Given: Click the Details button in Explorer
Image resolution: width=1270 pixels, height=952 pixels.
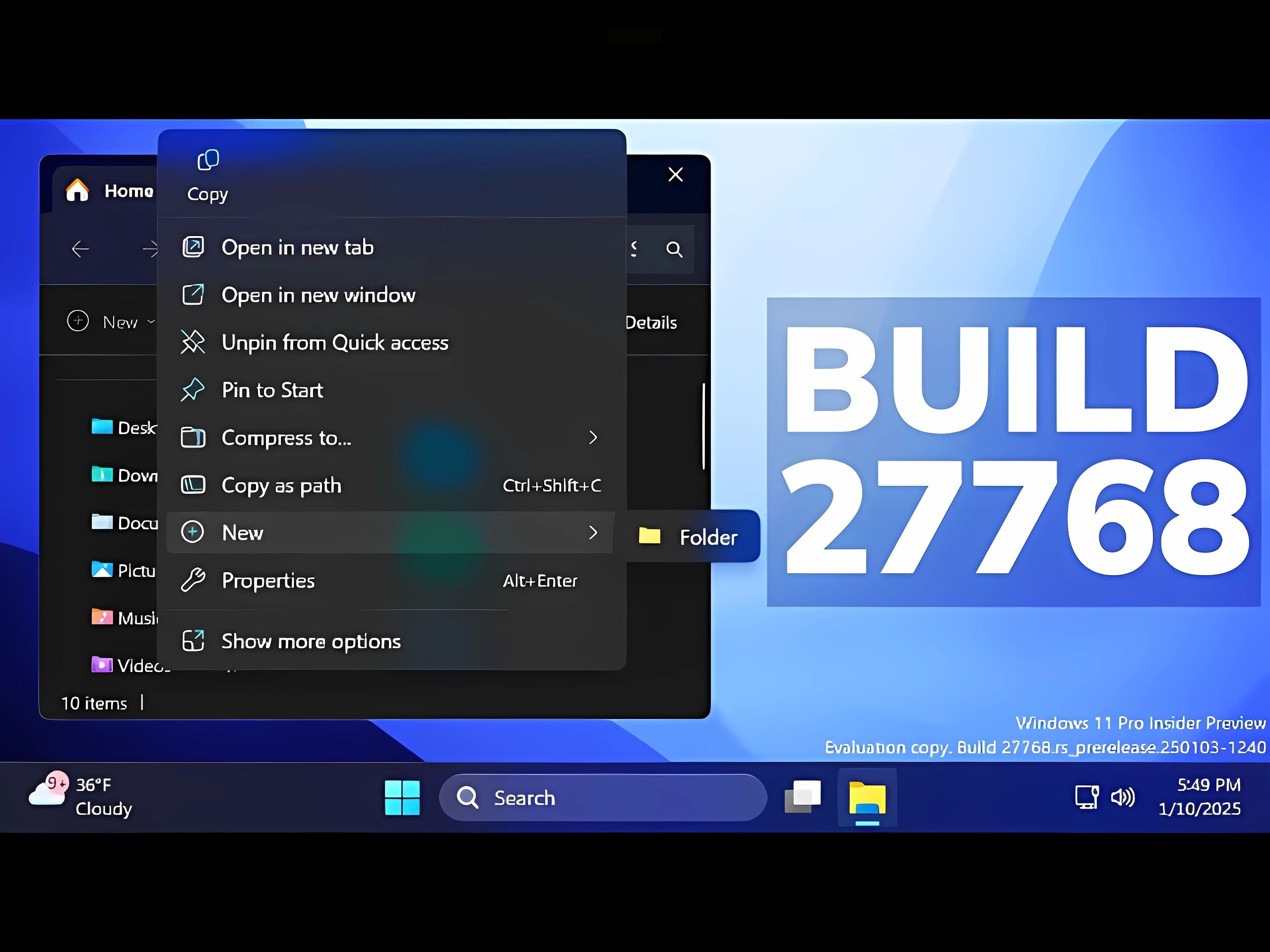Looking at the screenshot, I should 651,322.
